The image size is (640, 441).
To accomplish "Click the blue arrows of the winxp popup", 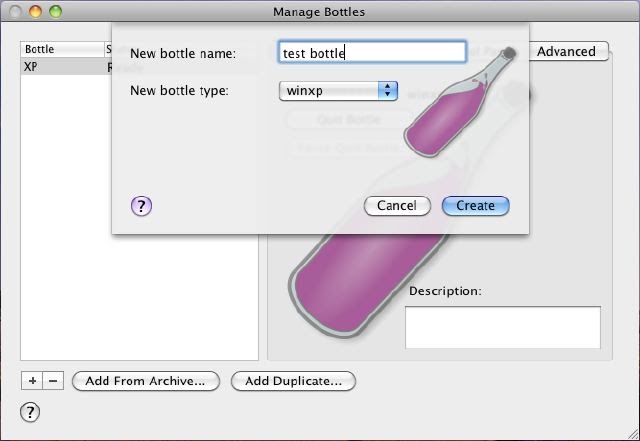I will pyautogui.click(x=388, y=91).
